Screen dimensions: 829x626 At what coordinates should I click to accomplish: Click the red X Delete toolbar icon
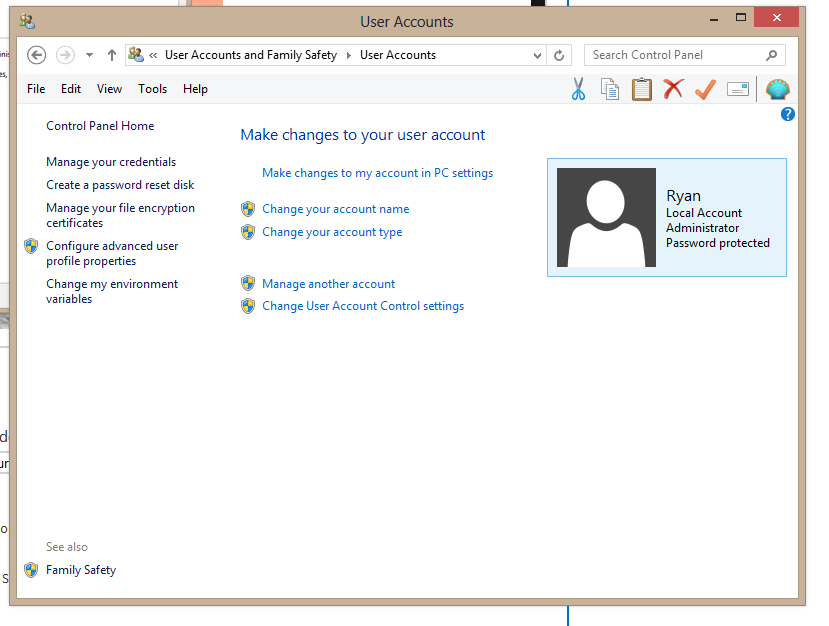pos(673,89)
